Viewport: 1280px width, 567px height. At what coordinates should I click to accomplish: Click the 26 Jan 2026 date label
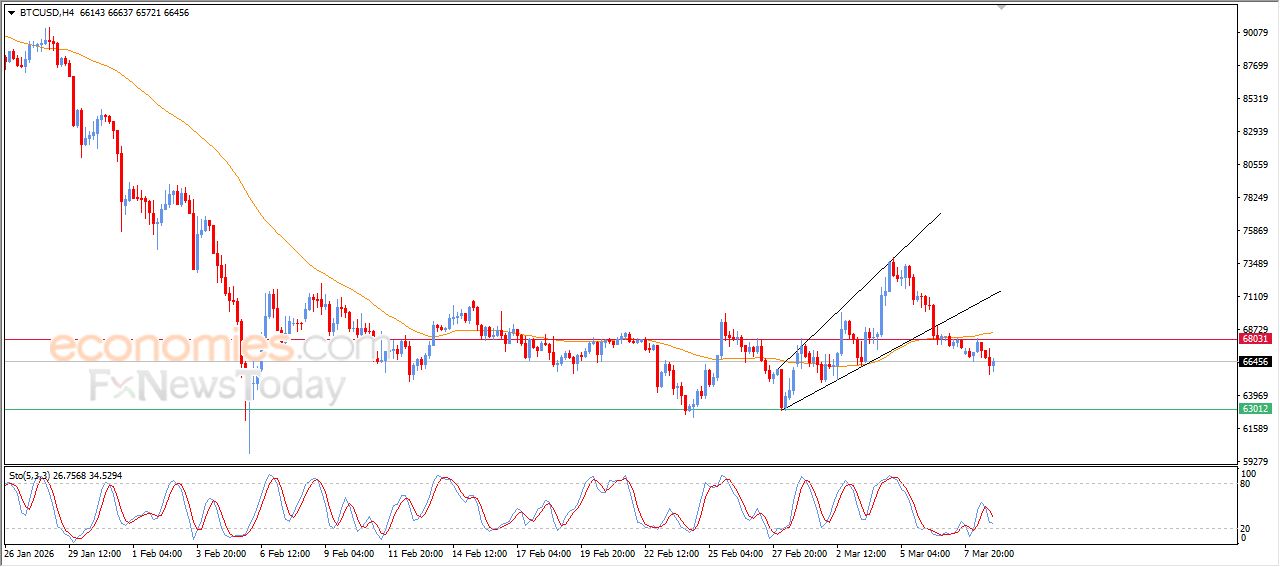[28, 553]
